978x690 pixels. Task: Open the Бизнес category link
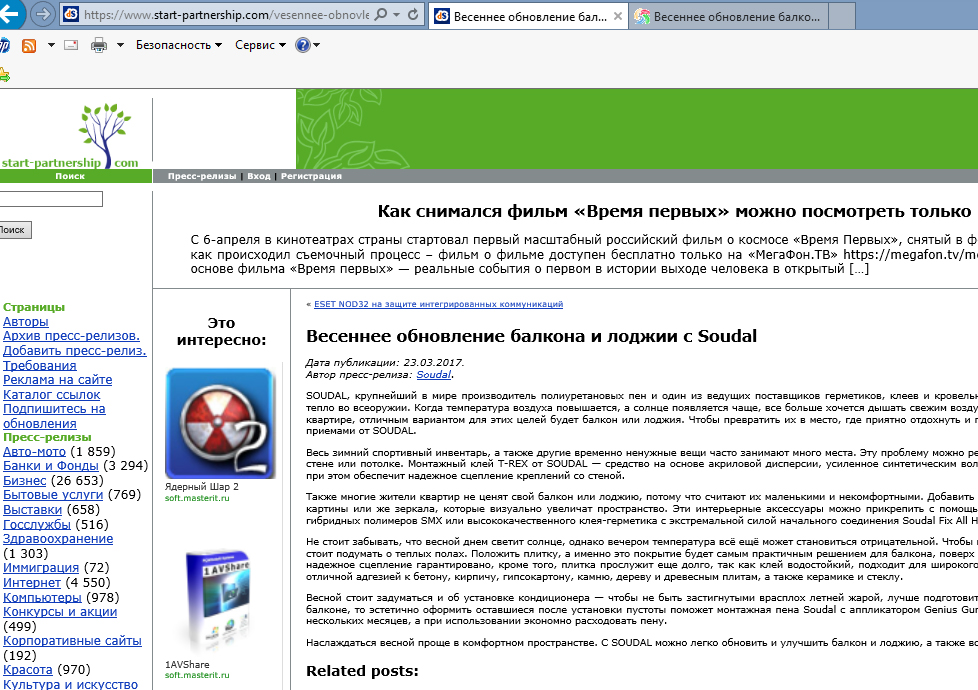[x=24, y=481]
